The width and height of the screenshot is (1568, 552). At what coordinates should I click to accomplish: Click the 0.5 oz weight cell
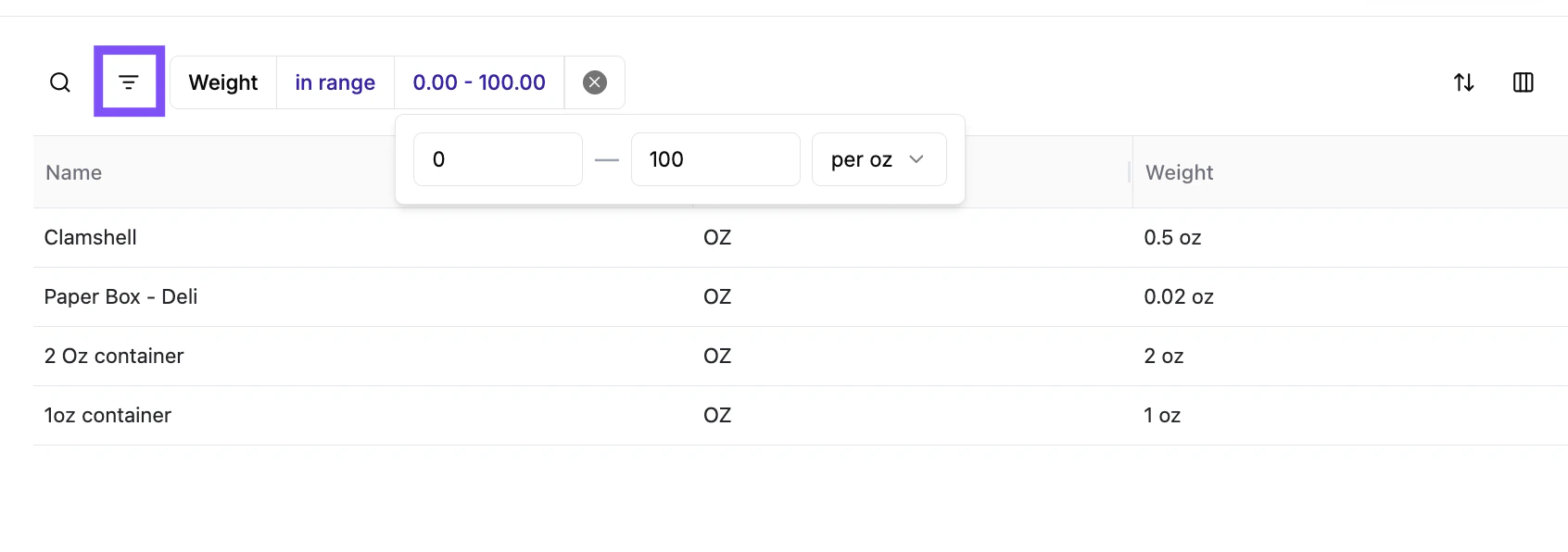tap(1172, 237)
